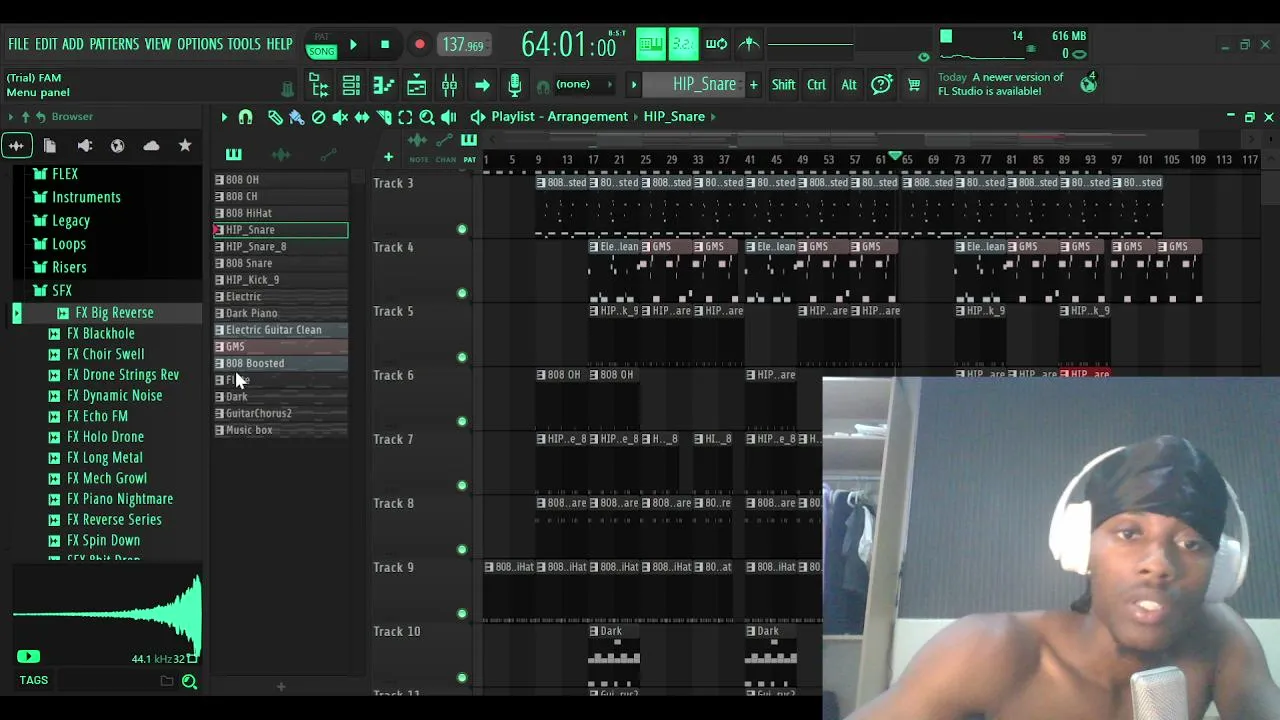Select the Slice tool in Playlist
Screen dimensions: 1280x720
[384, 117]
